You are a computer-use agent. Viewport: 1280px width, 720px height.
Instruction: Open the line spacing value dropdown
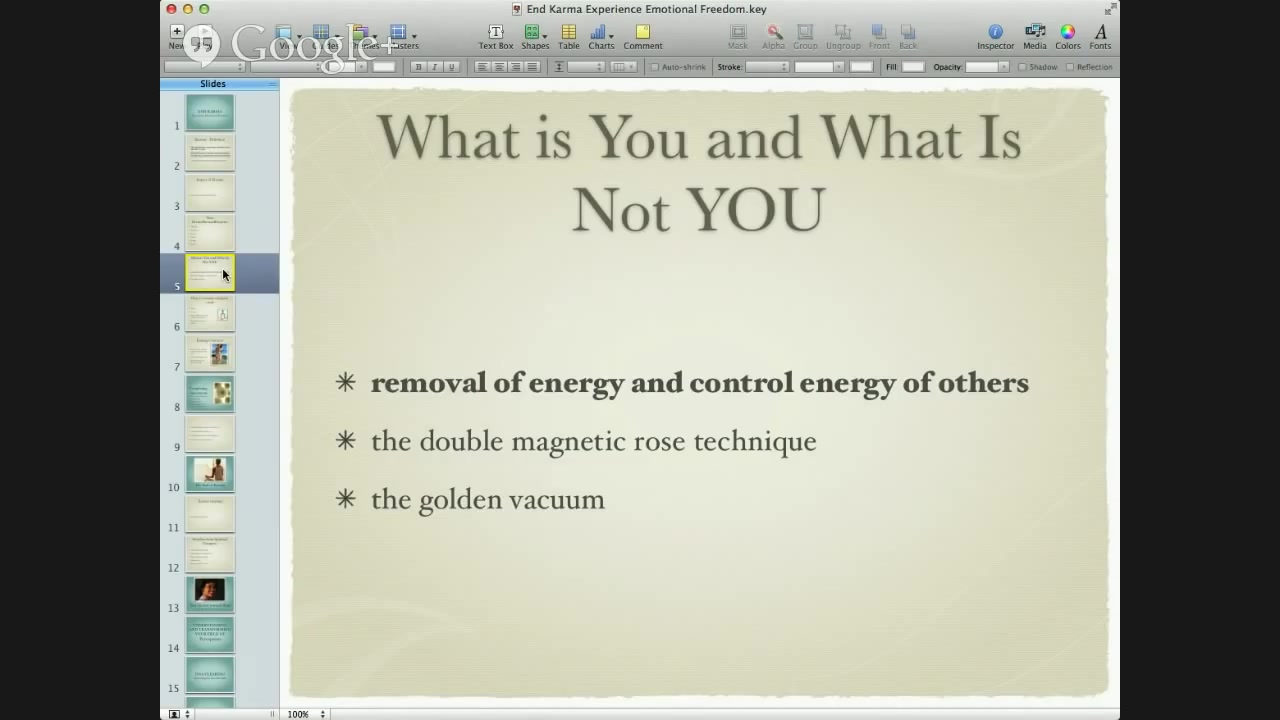[x=586, y=67]
